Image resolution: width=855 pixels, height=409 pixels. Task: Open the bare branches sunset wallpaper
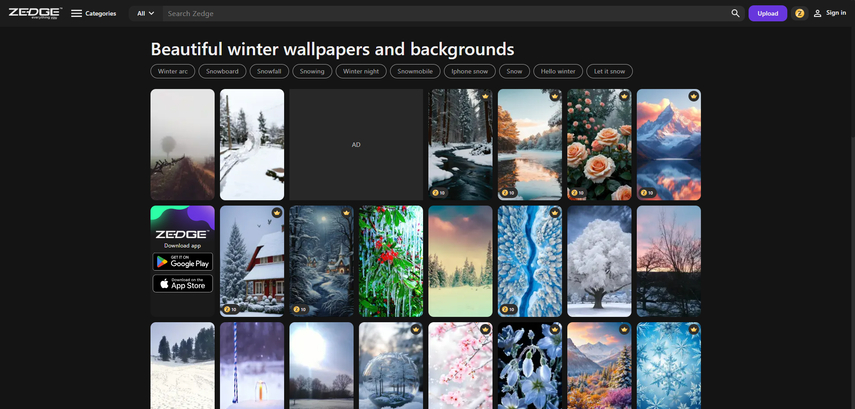tap(669, 261)
